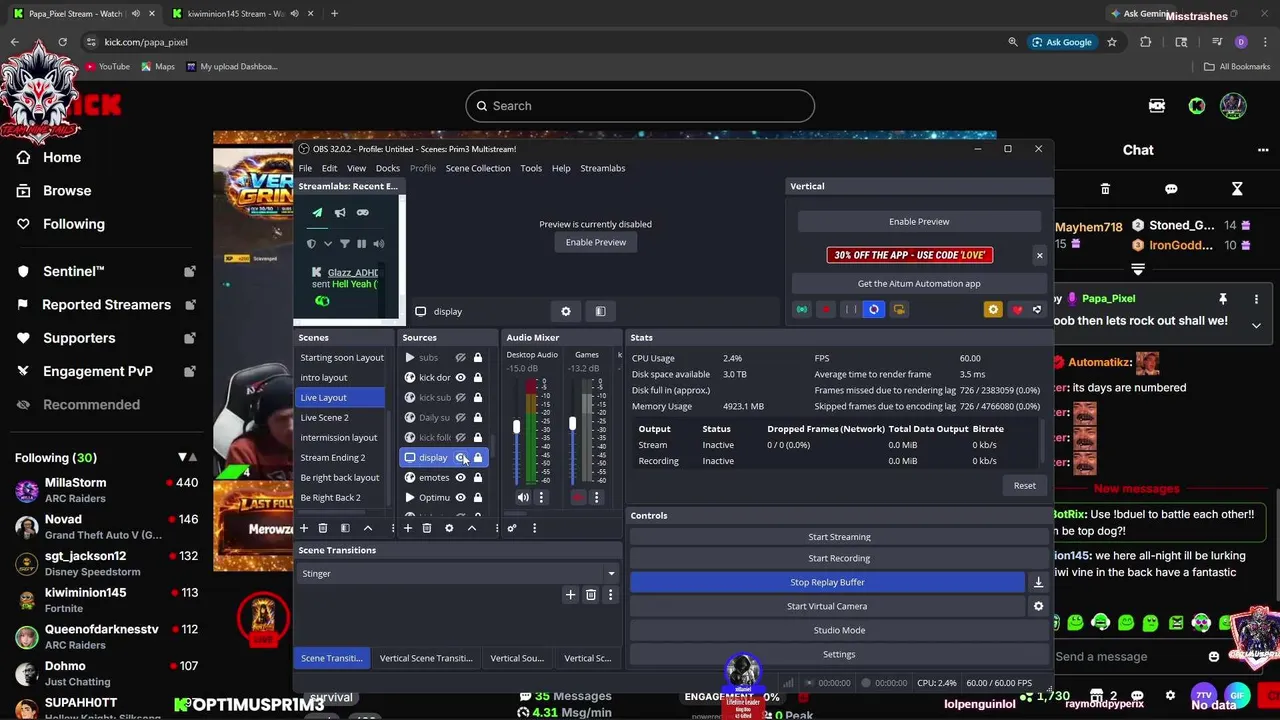Open the Scene Collection menu
The width and height of the screenshot is (1280, 720).
[x=478, y=168]
